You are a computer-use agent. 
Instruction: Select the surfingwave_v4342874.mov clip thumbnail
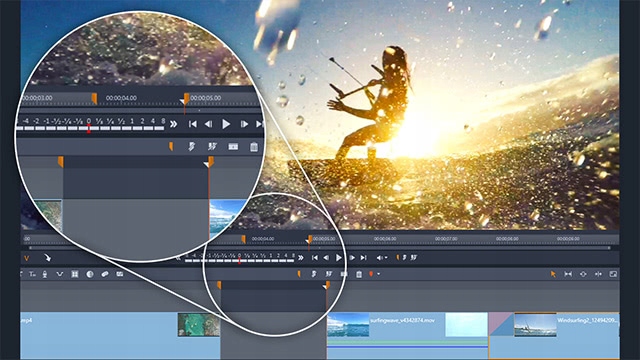(348, 324)
